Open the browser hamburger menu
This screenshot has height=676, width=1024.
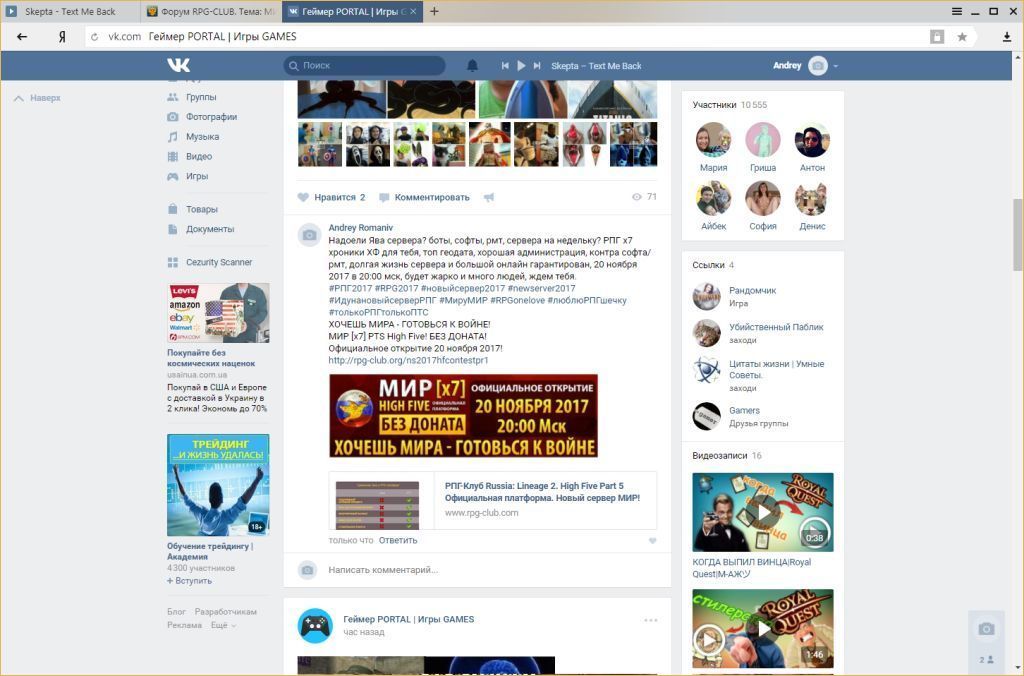click(957, 11)
